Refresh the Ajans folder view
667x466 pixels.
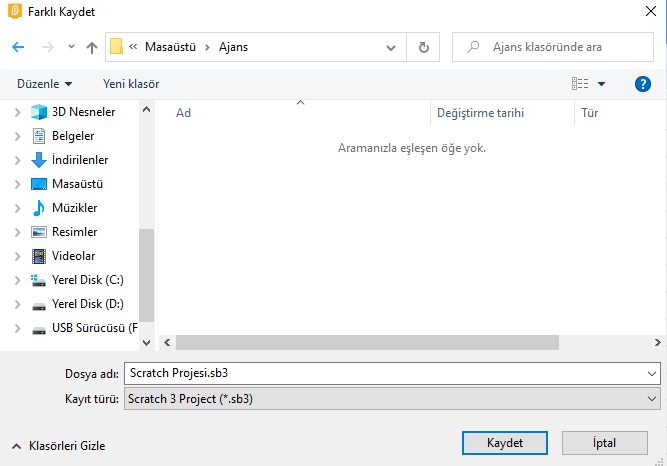(423, 47)
